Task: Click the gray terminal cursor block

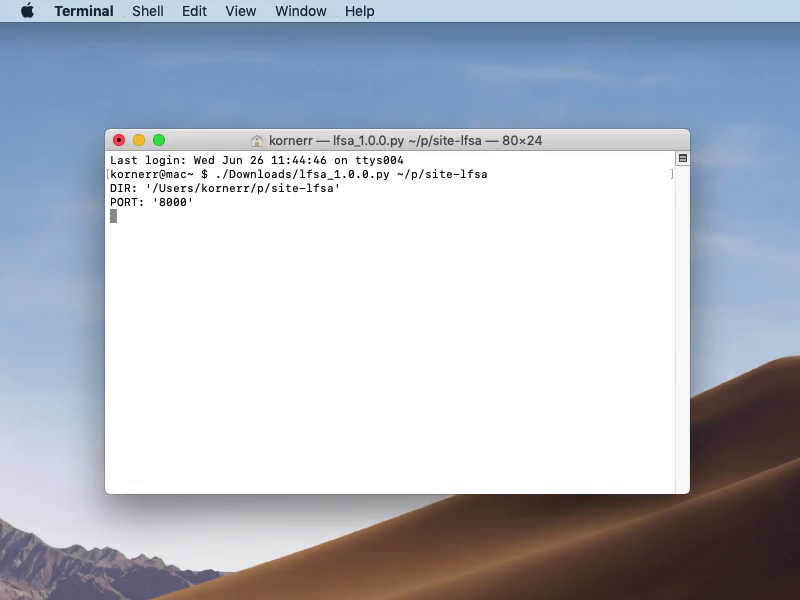Action: pyautogui.click(x=113, y=216)
